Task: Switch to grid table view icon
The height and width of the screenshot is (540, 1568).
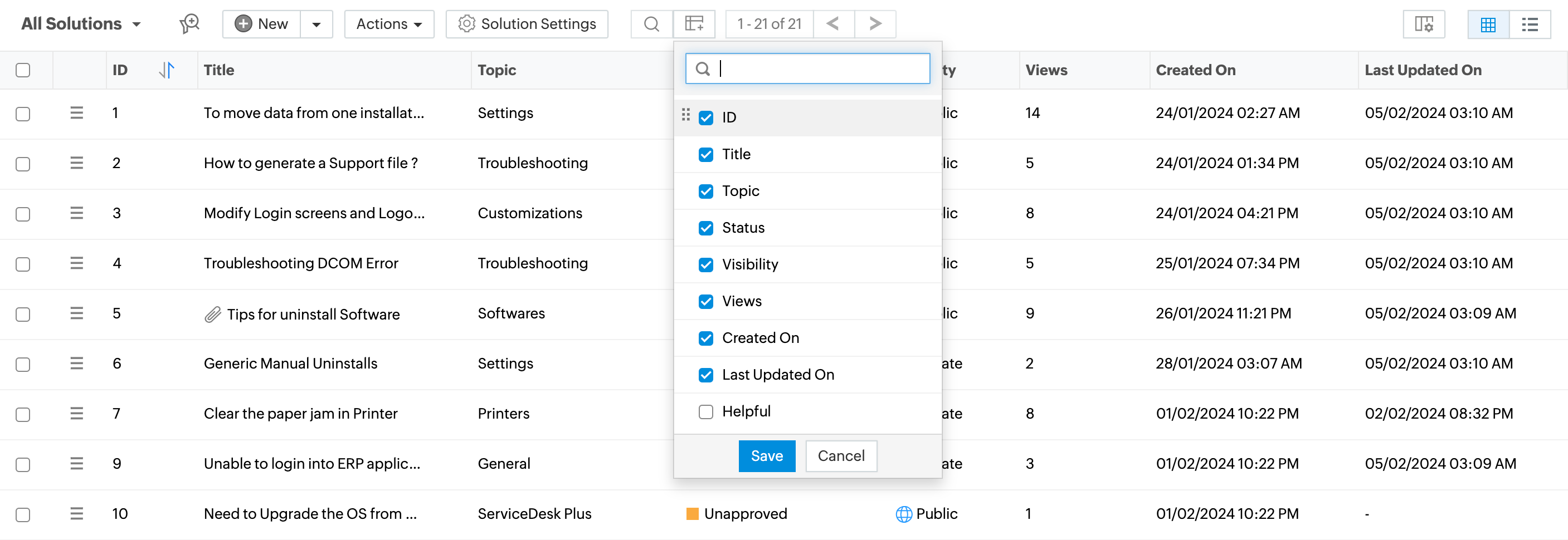Action: 1488,24
